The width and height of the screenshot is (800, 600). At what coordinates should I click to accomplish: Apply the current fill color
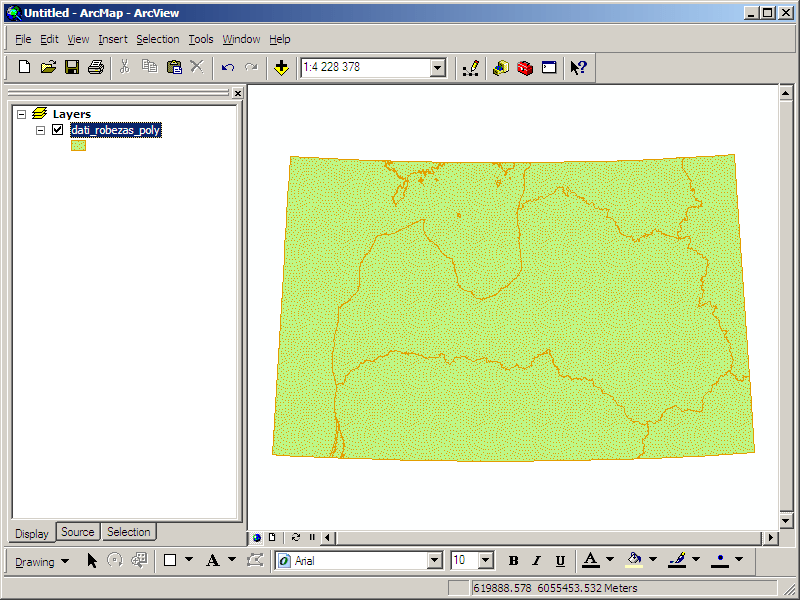tap(634, 560)
